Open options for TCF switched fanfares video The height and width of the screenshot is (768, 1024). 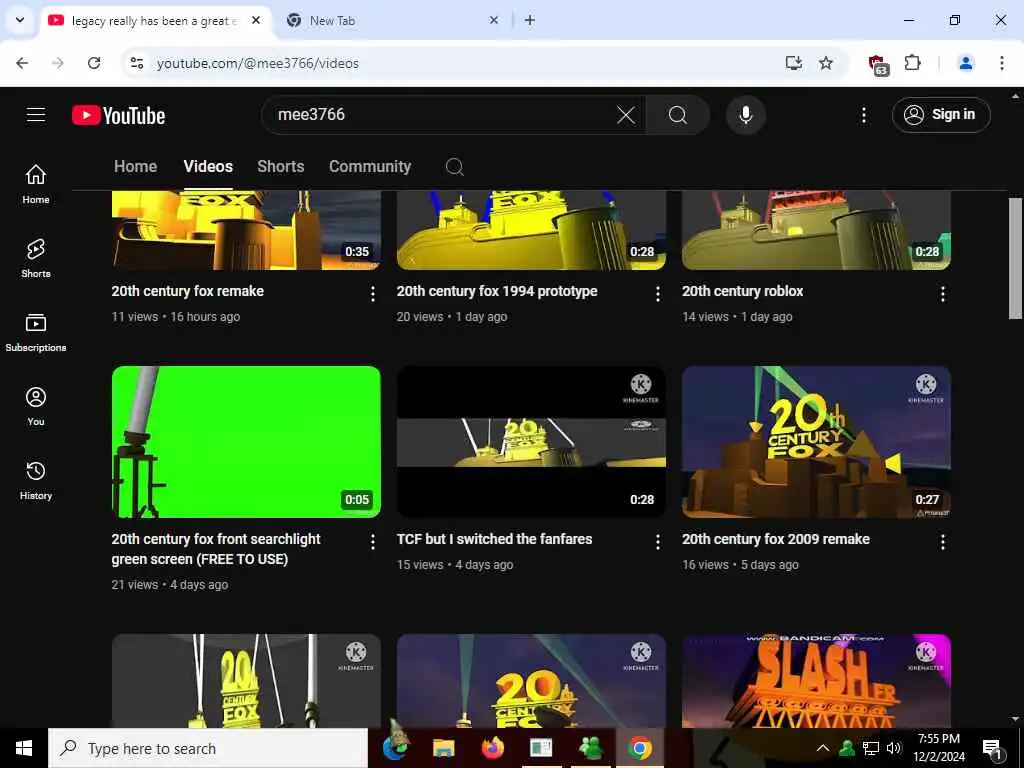click(x=658, y=541)
